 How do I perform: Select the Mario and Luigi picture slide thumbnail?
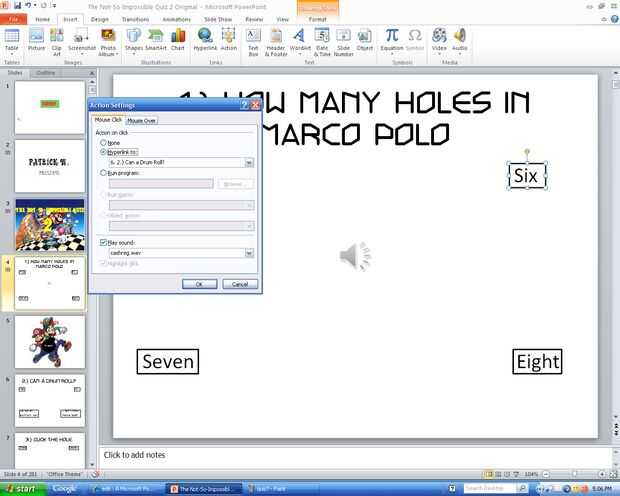(x=50, y=342)
